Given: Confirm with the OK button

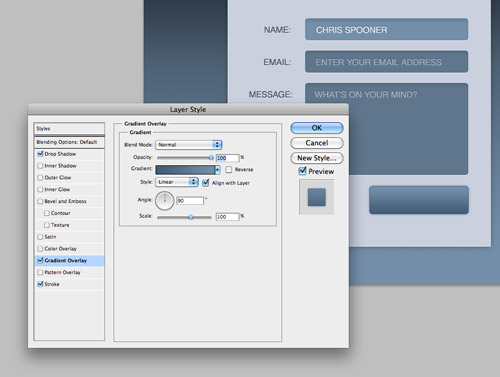Looking at the screenshot, I should (317, 128).
